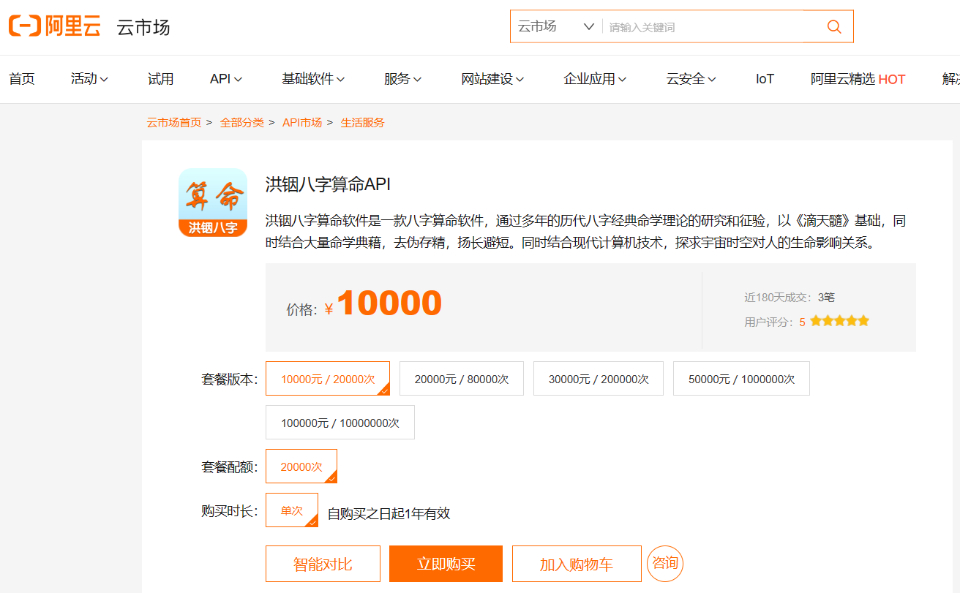The width and height of the screenshot is (960, 593).
Task: Click the search magnifier icon
Action: 834,26
